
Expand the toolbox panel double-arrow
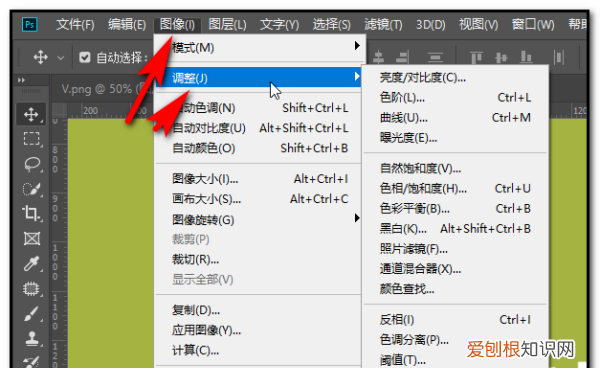(x=21, y=80)
